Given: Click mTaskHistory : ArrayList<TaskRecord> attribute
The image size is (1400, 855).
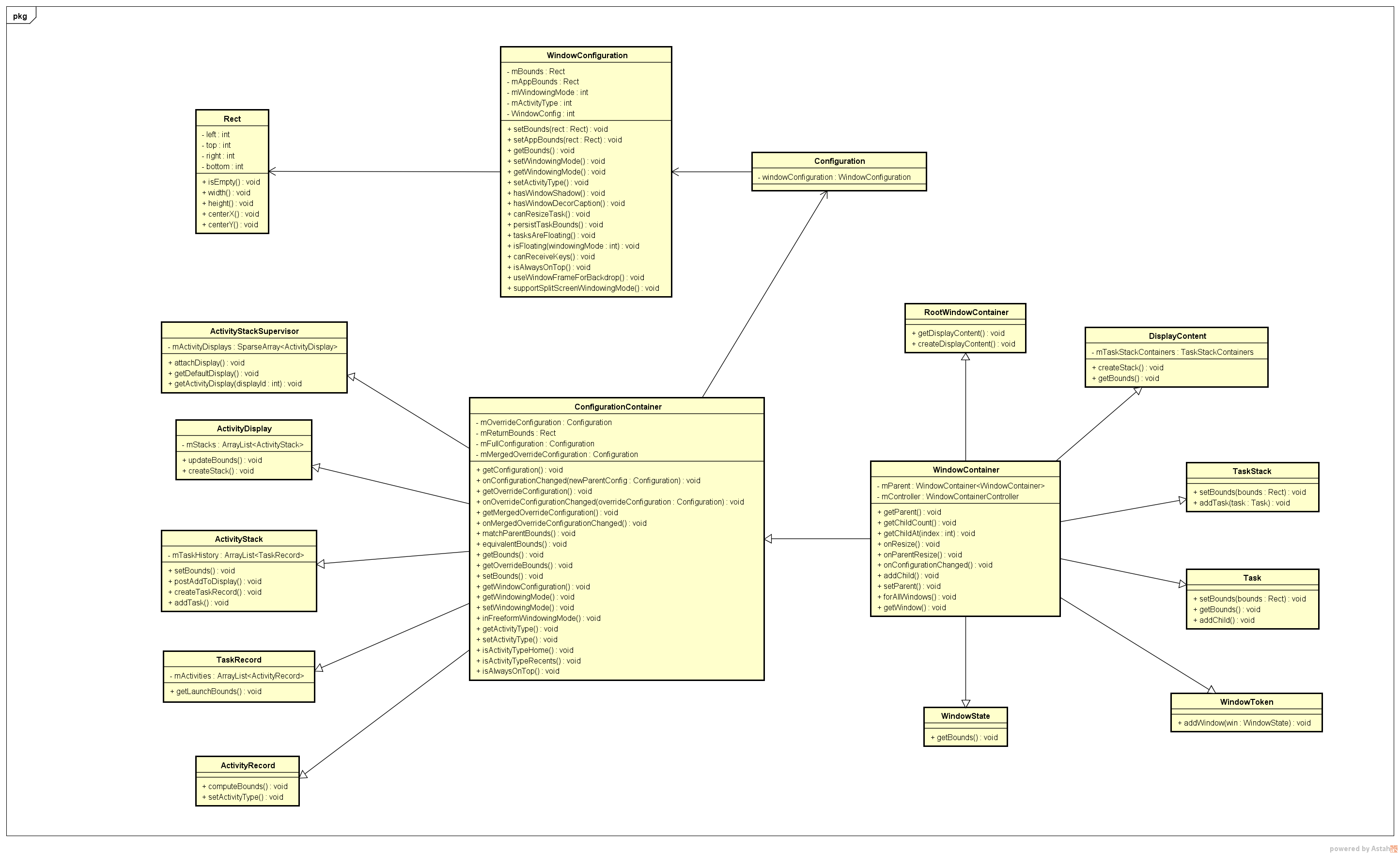Looking at the screenshot, I should click(236, 555).
